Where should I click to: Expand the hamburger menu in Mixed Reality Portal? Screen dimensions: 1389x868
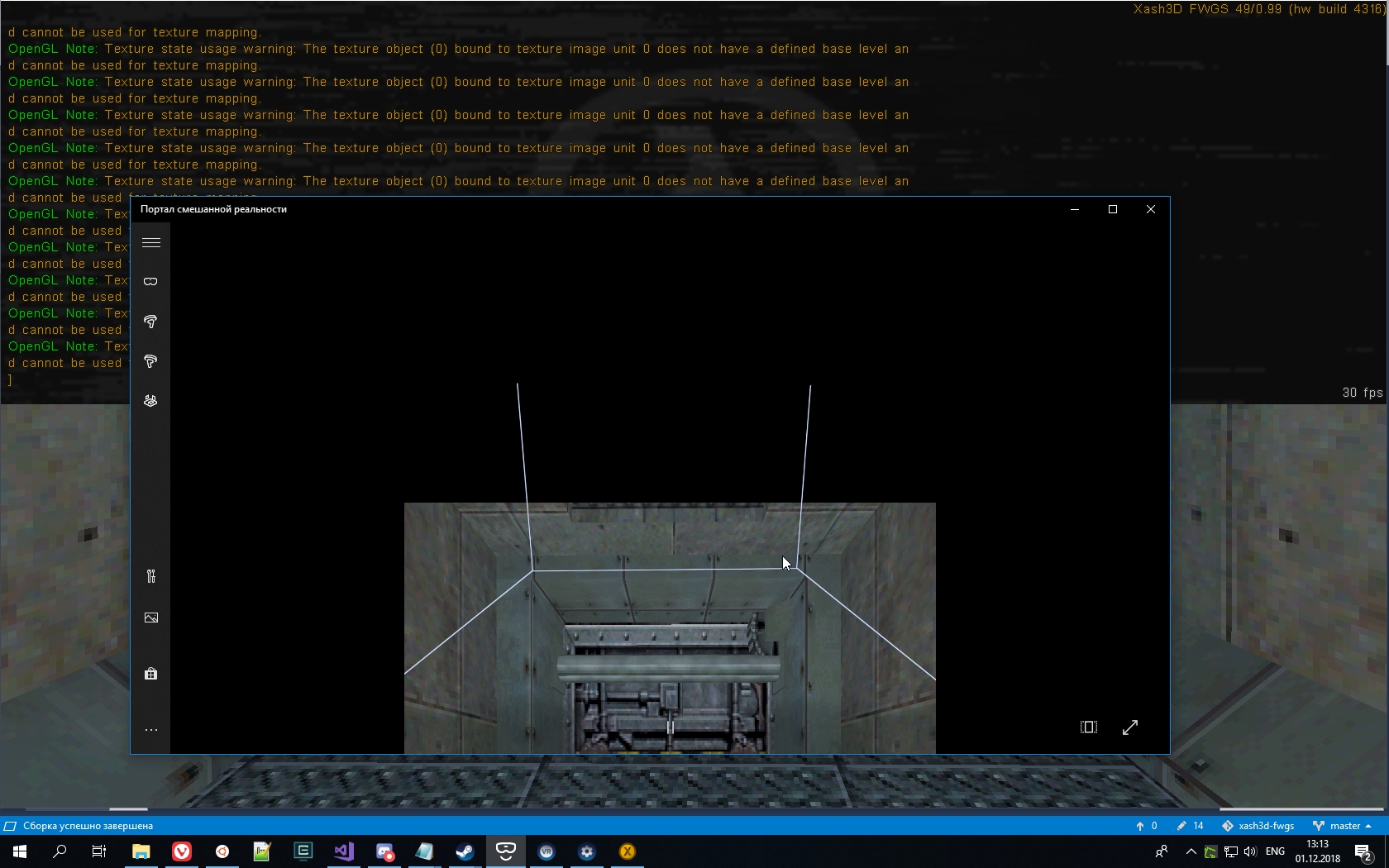pyautogui.click(x=150, y=243)
